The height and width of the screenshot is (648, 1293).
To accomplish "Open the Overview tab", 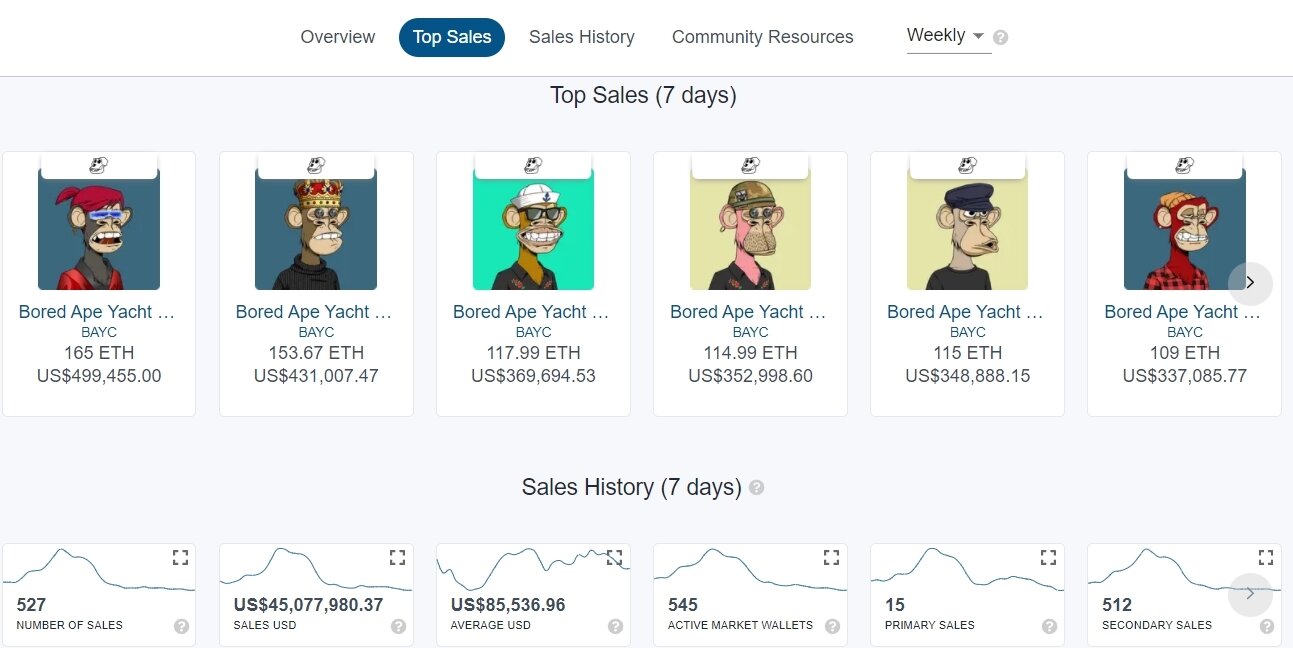I will coord(338,37).
